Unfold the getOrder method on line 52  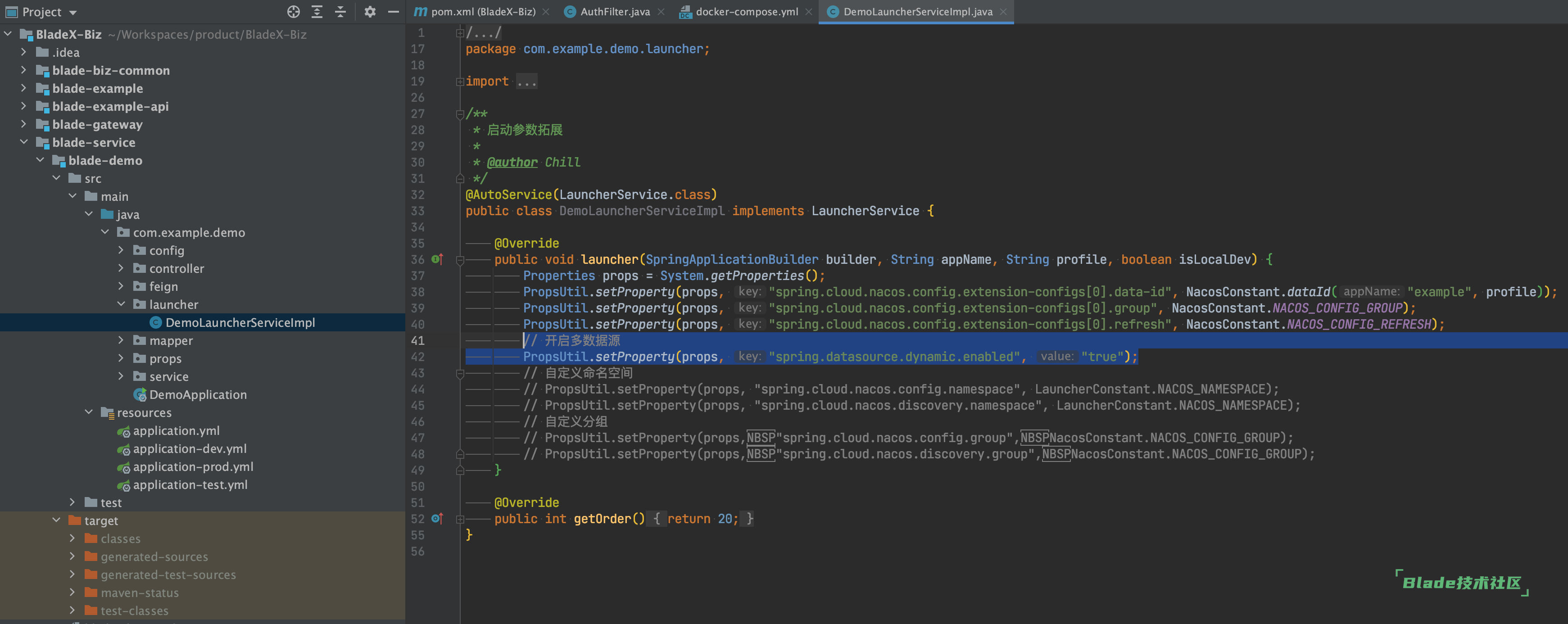460,519
